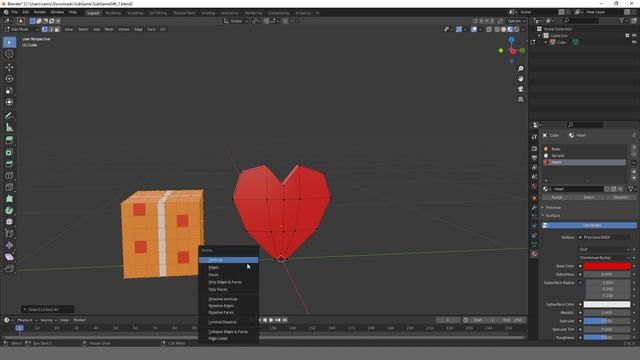Click the red Base Color swatch

[607, 266]
